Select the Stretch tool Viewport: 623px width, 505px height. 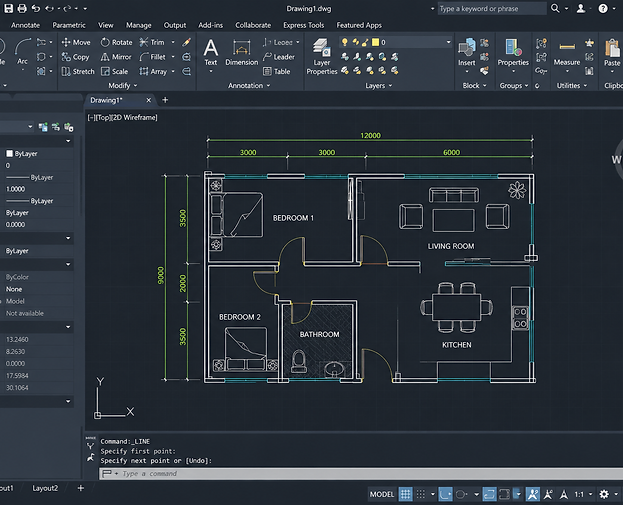click(x=78, y=72)
